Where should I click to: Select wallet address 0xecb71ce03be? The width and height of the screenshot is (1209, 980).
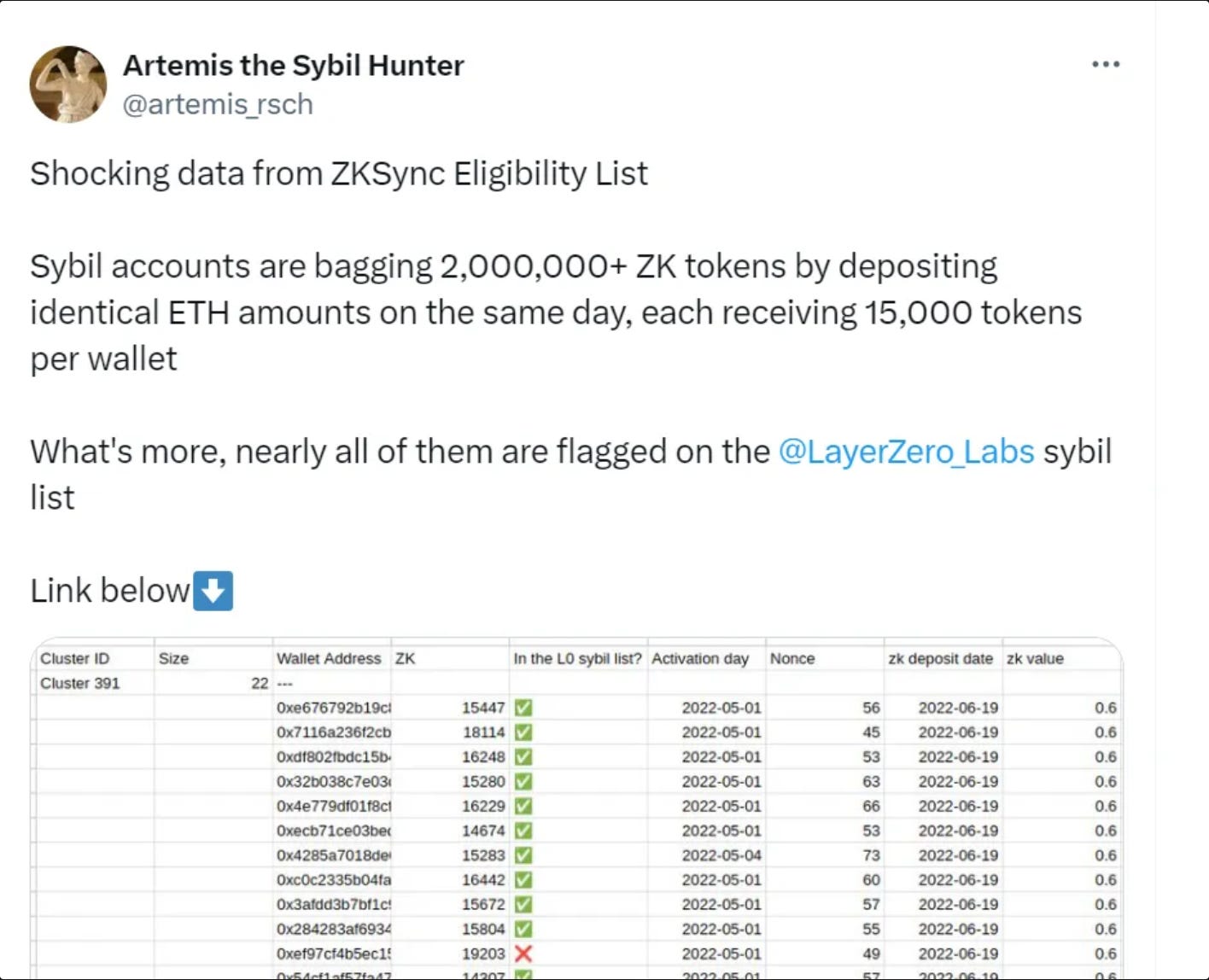point(334,831)
